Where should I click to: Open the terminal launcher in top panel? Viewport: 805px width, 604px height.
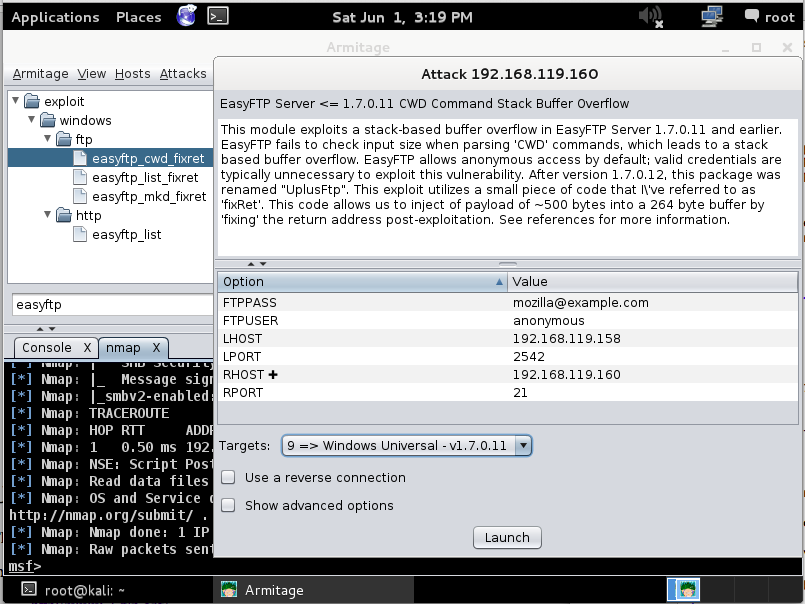(218, 16)
